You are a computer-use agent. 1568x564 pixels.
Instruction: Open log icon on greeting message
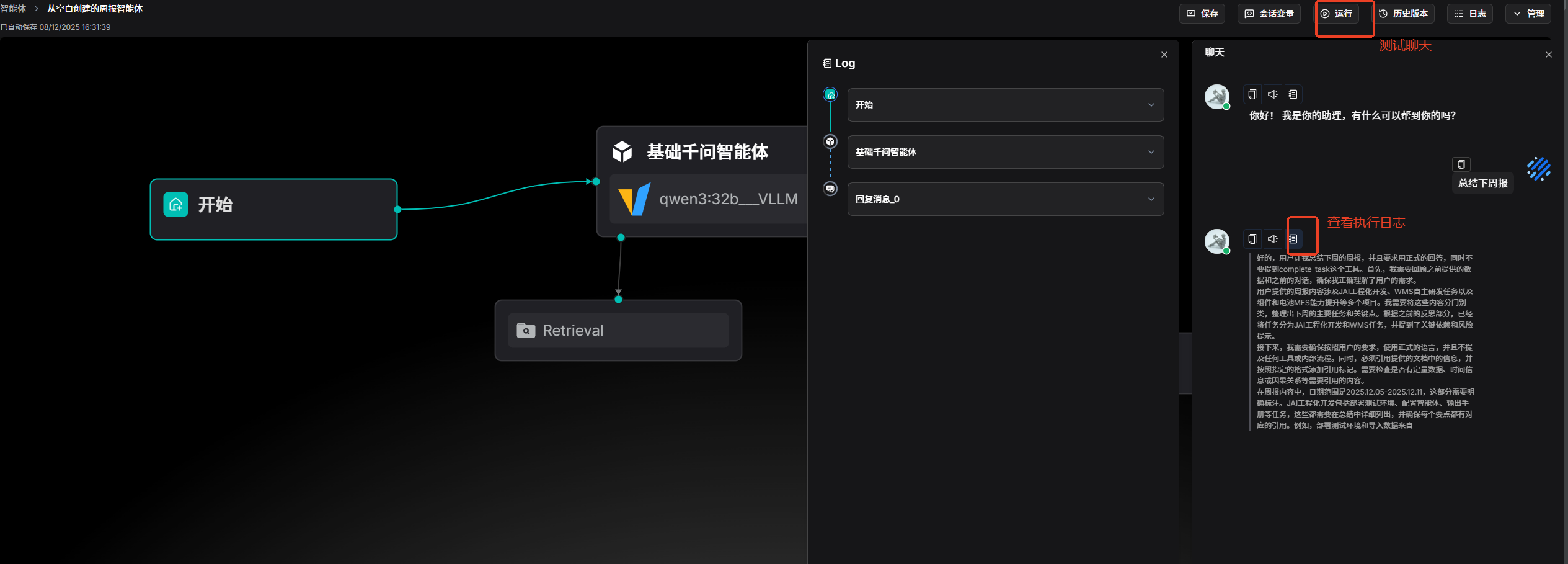[1293, 94]
